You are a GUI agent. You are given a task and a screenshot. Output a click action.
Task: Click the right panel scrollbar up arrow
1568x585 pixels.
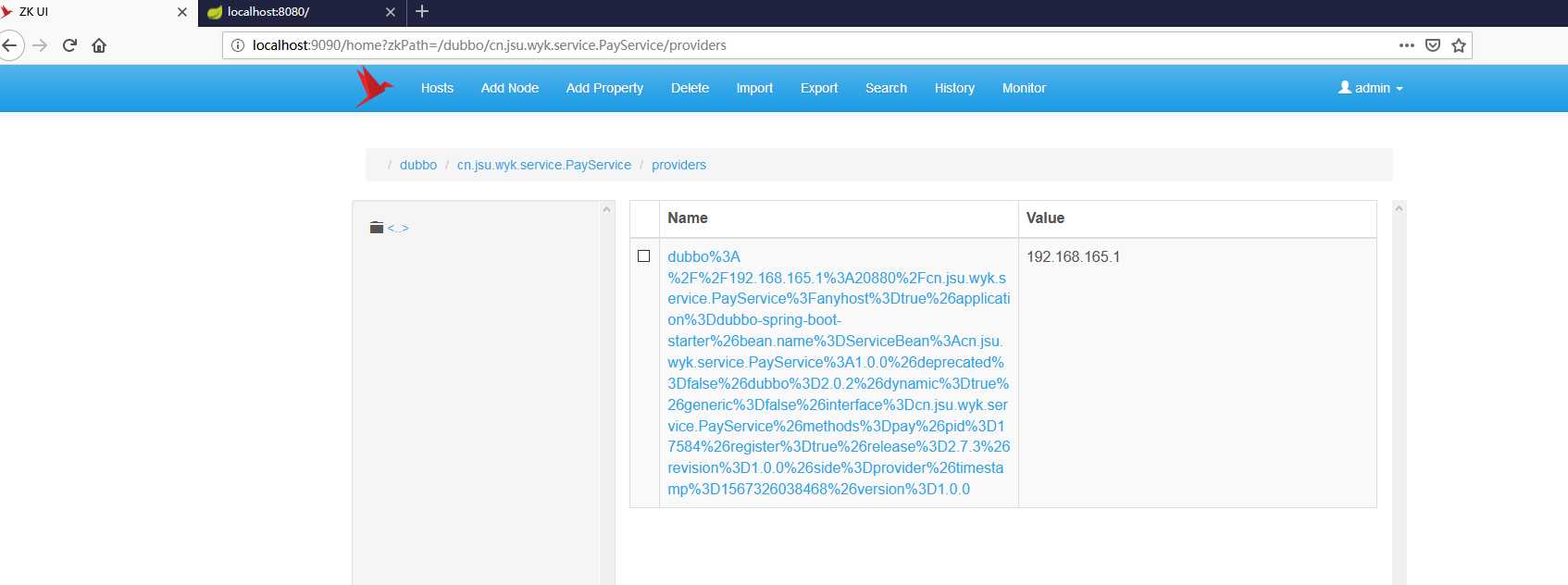click(x=1399, y=208)
